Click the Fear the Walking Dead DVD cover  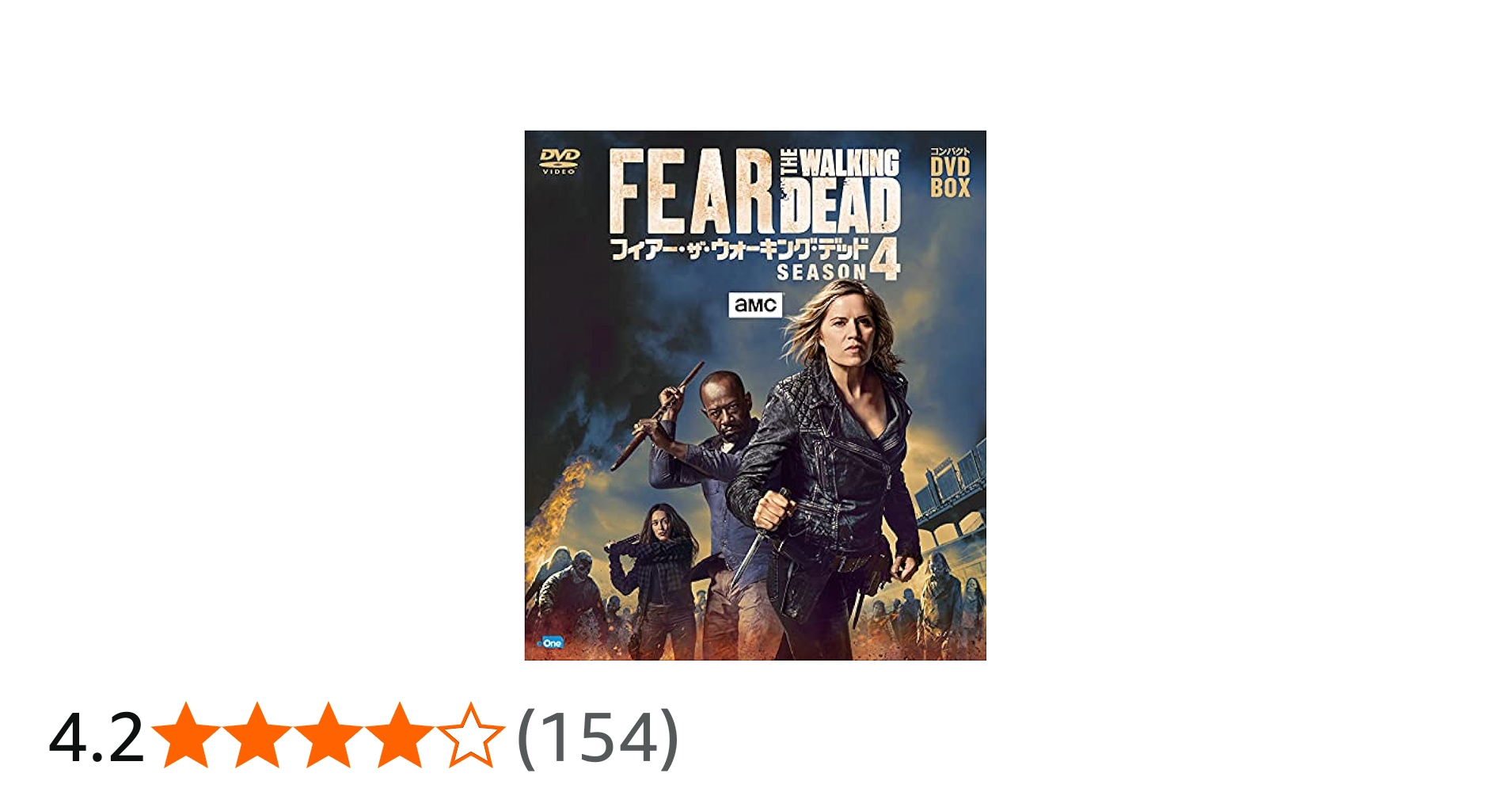click(x=755, y=395)
